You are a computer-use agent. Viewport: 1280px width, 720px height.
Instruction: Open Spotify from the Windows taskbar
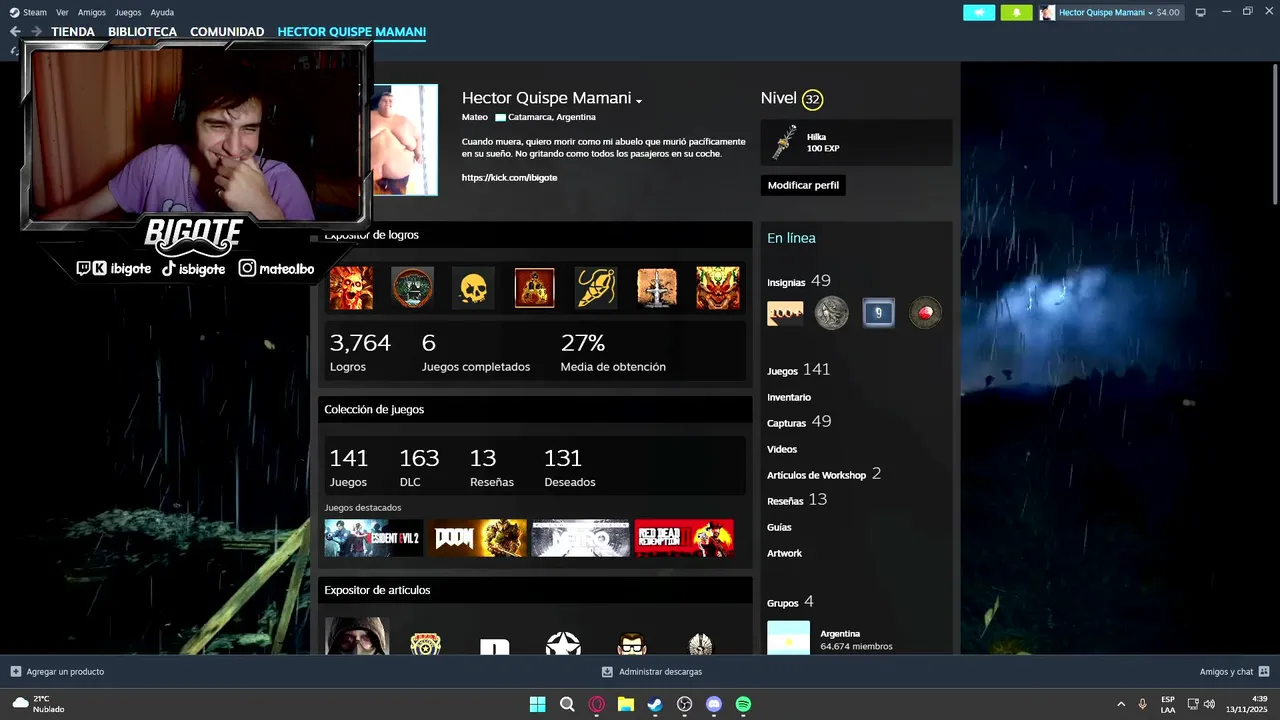743,704
